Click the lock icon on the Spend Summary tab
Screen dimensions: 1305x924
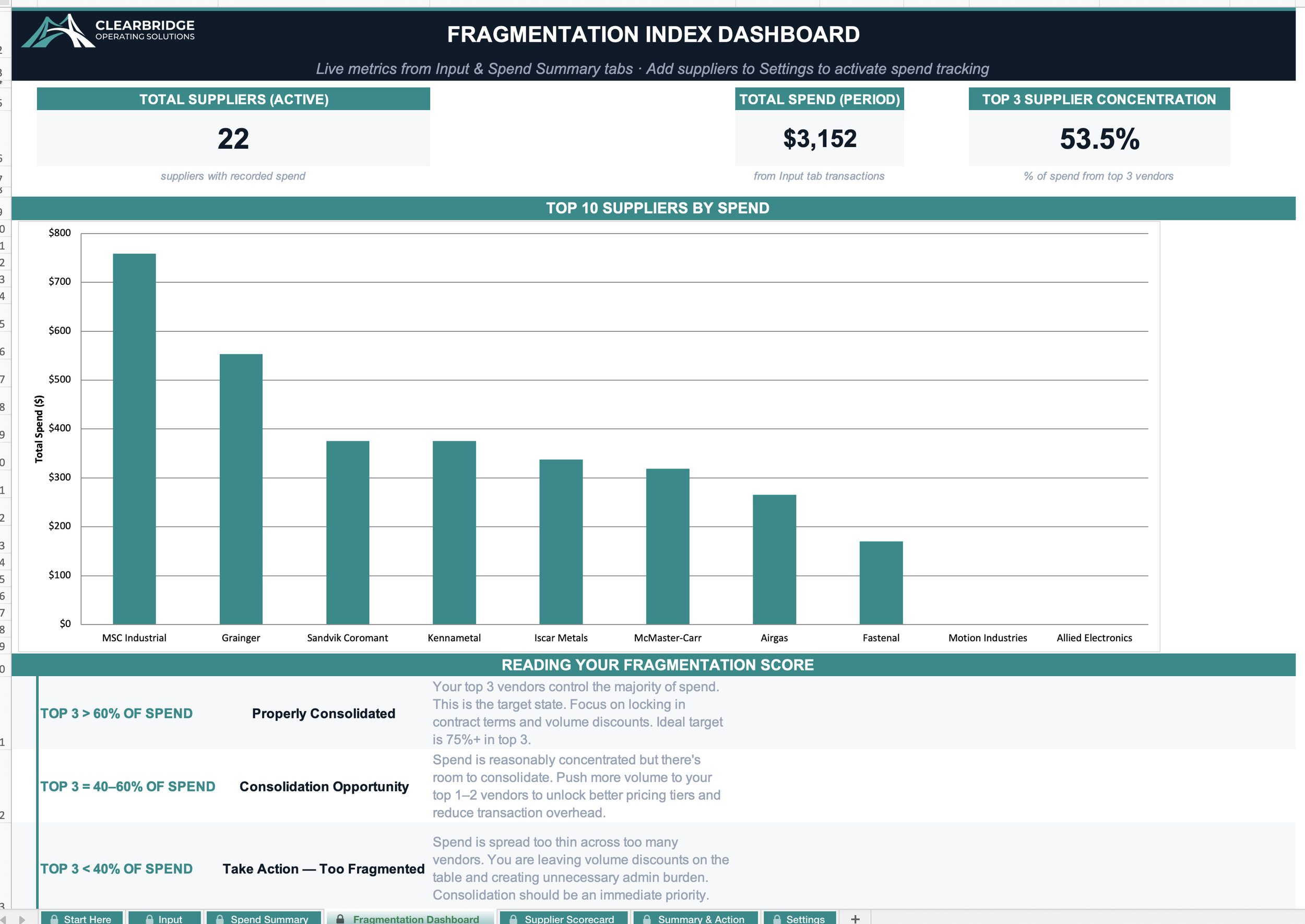[219, 918]
